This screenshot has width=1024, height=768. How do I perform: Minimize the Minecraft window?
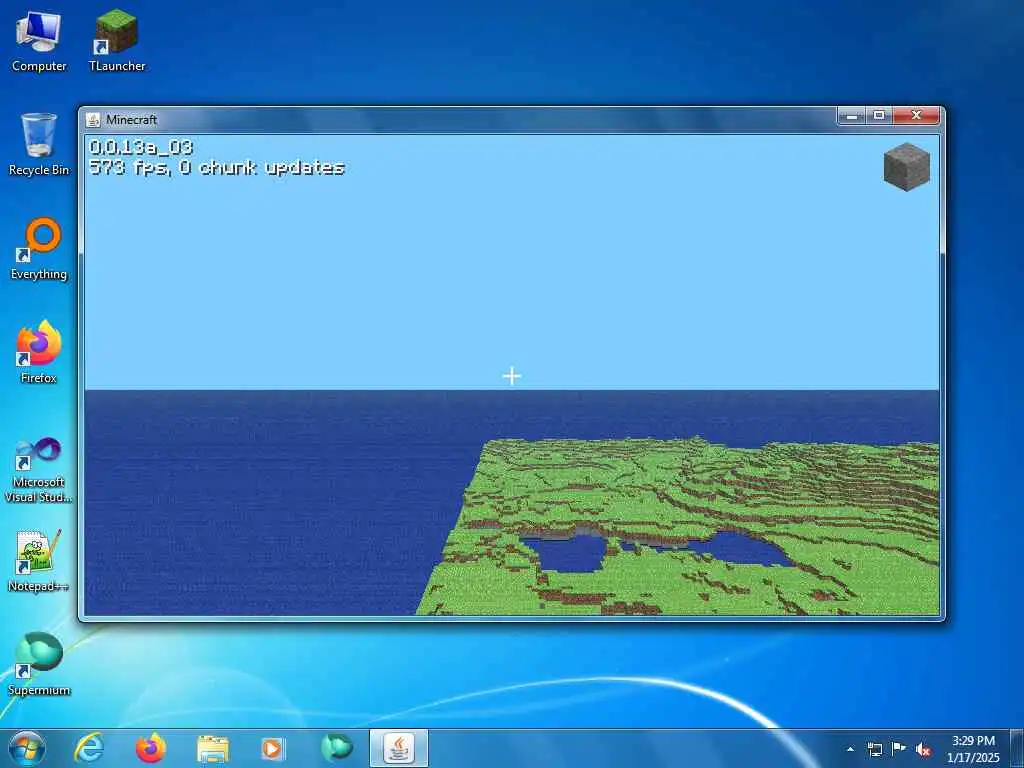tap(852, 116)
